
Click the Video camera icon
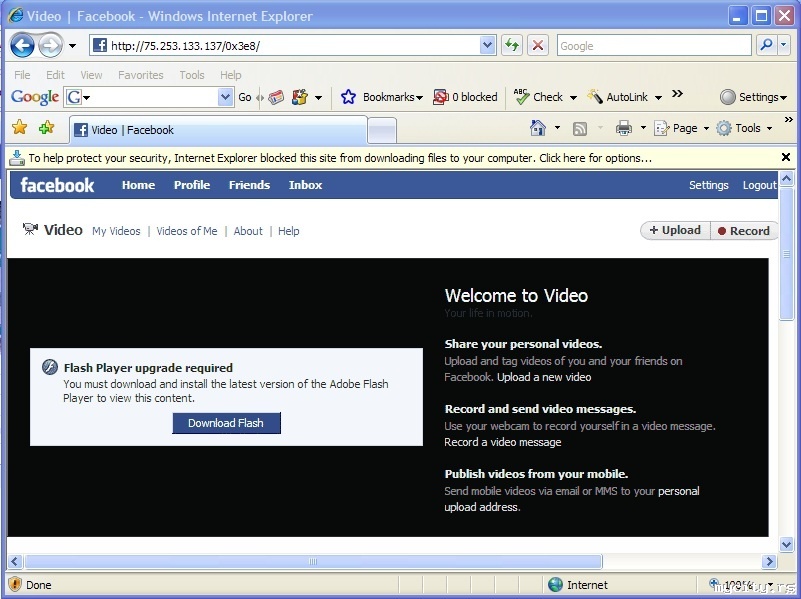click(30, 228)
